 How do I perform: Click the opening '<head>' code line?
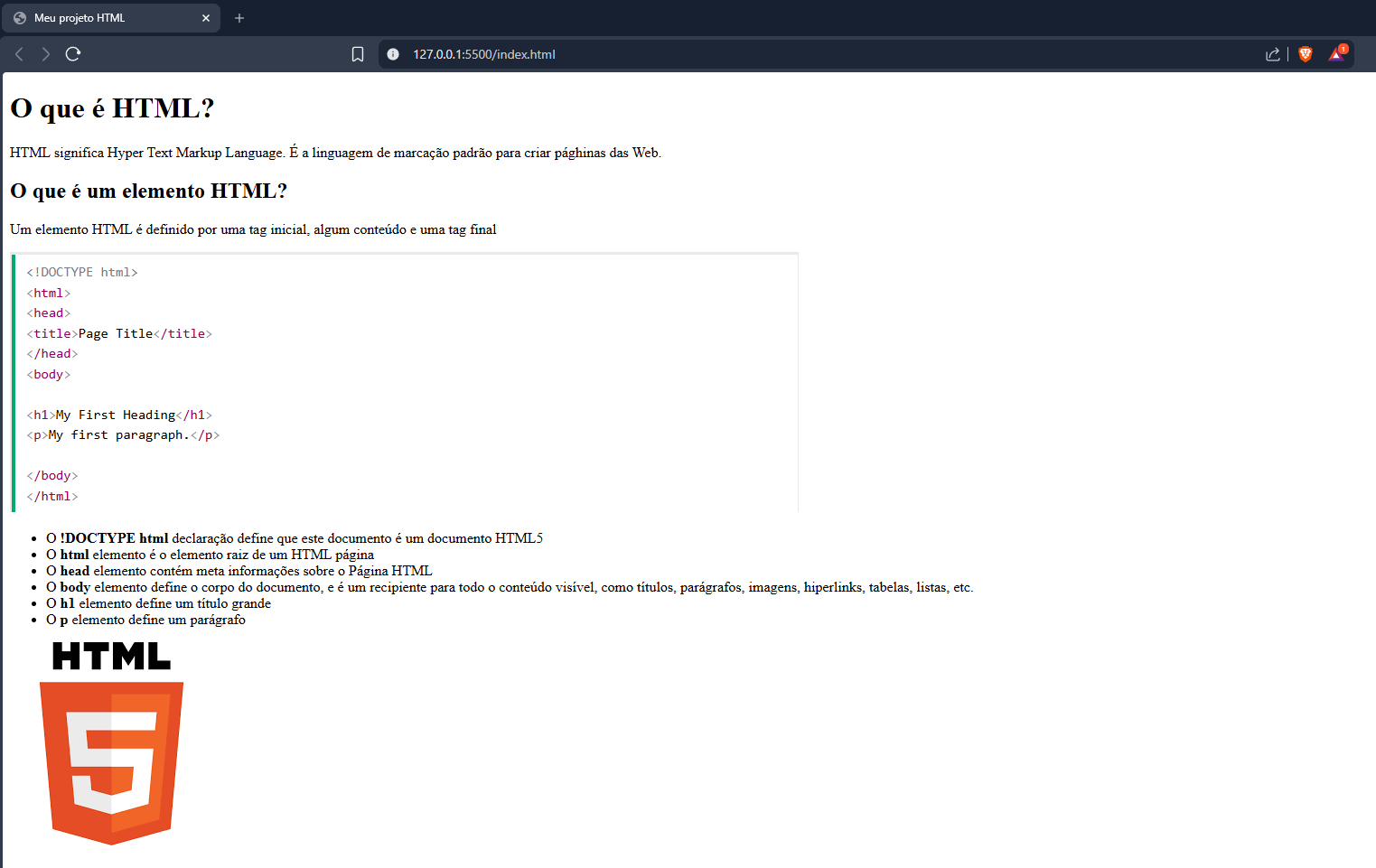point(49,313)
